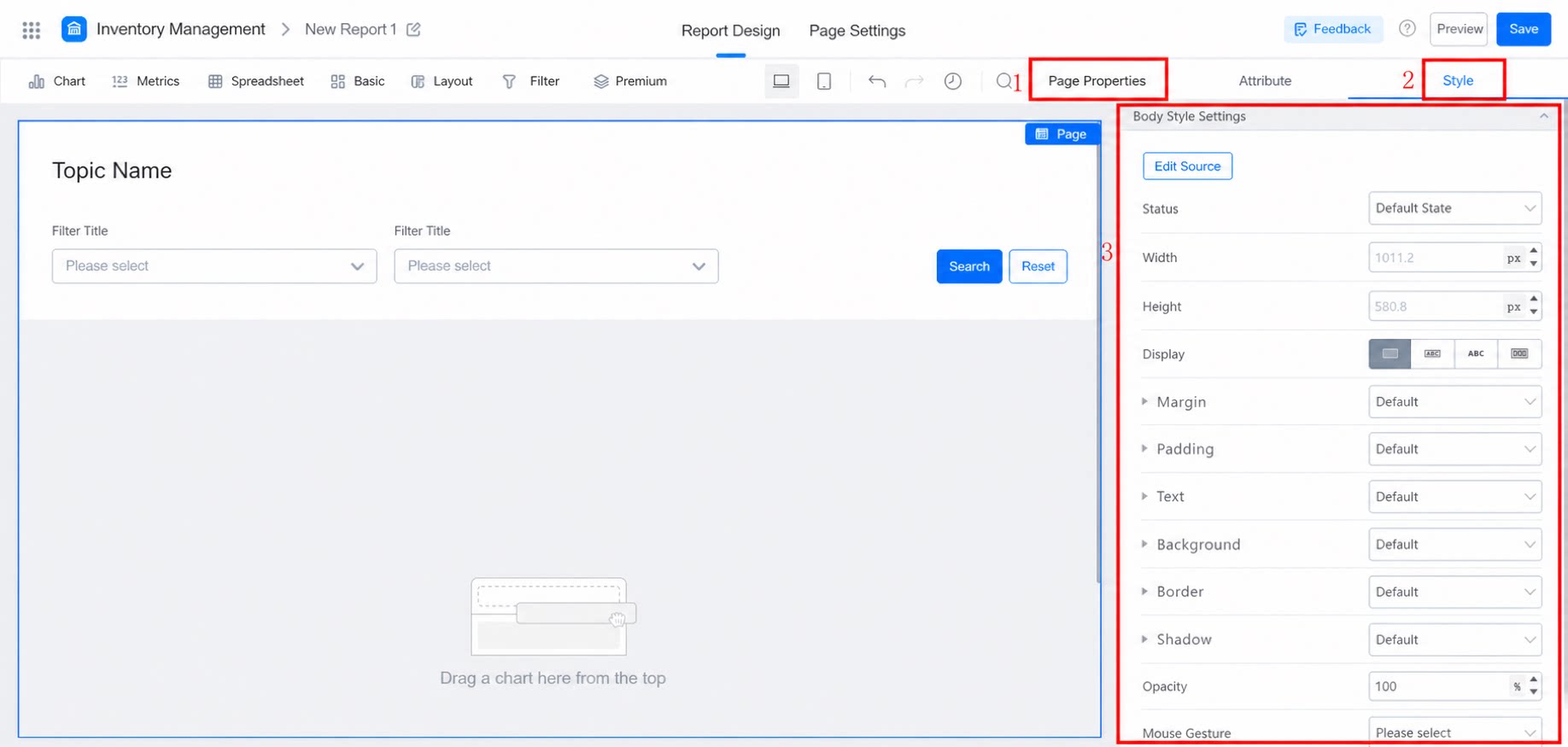Increase the Opacity value stepper
Screen dimensions: 1568x747
pyautogui.click(x=1535, y=680)
